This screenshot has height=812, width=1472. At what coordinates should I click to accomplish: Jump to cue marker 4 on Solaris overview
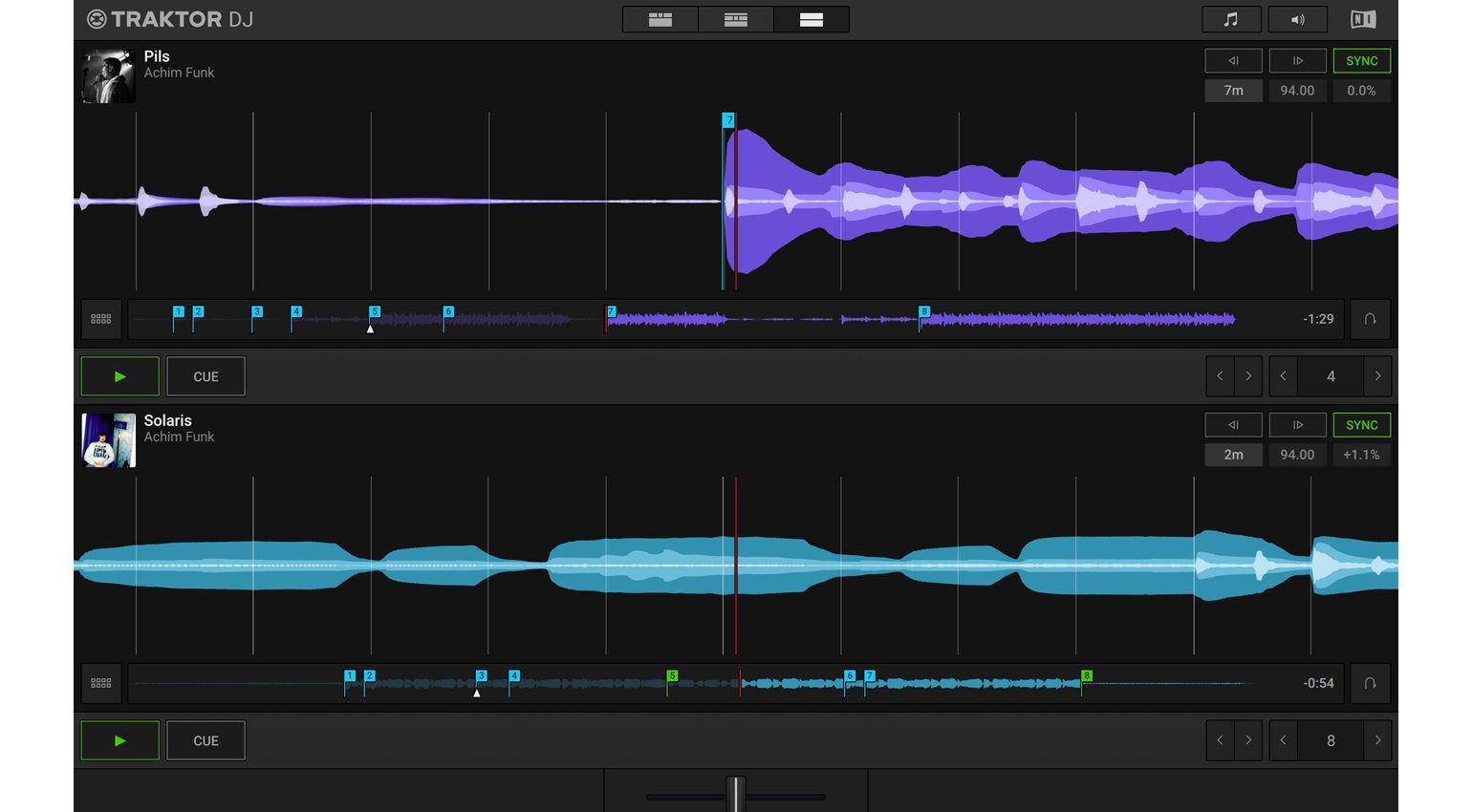tap(514, 675)
